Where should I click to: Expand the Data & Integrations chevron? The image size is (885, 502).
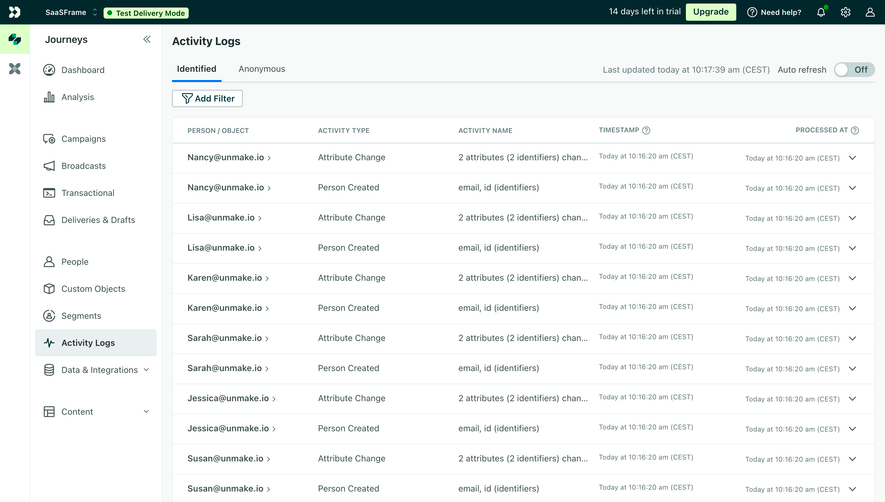(146, 370)
